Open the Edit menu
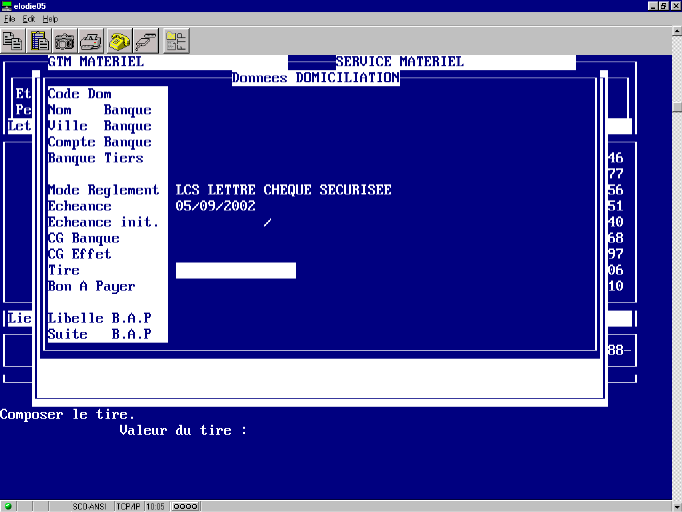682x512 pixels. pos(29,19)
